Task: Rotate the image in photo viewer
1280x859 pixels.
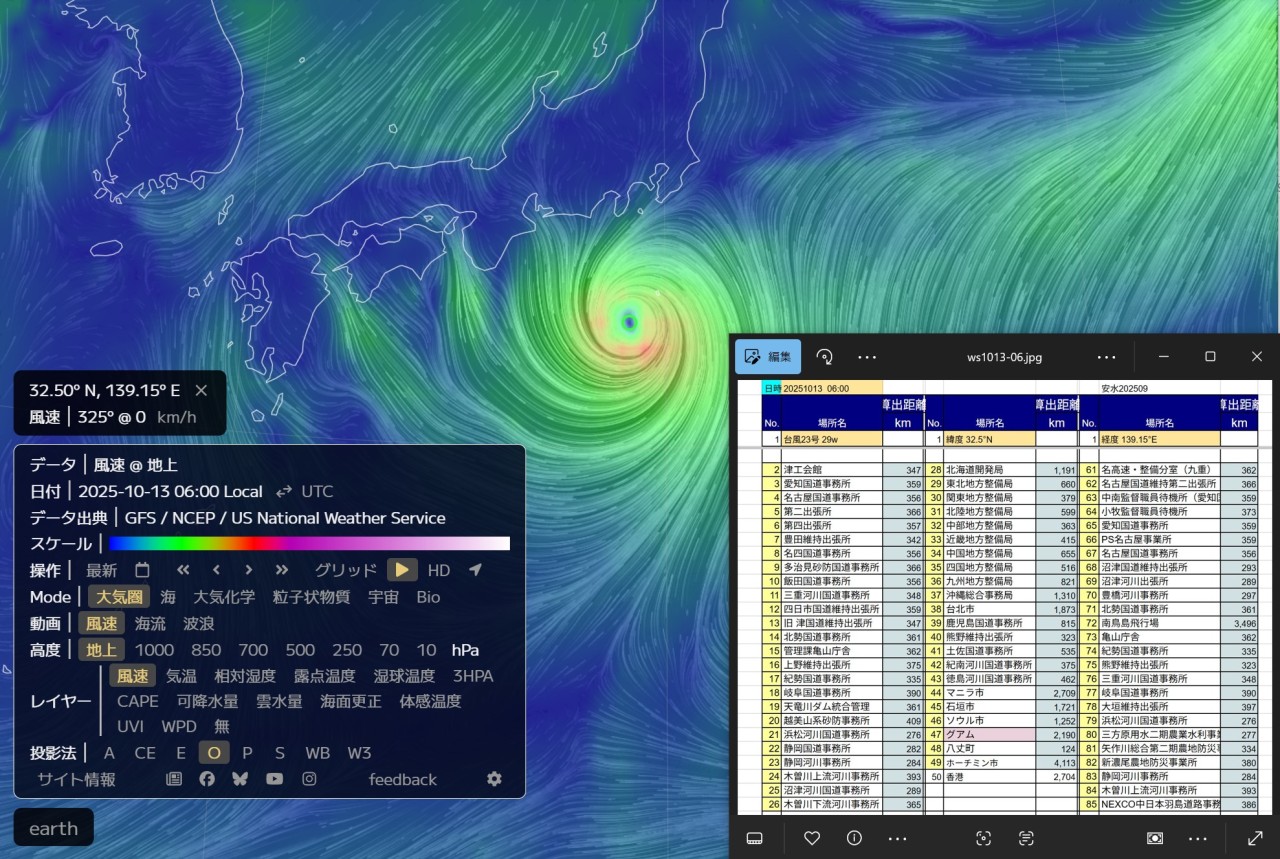Action: coord(825,357)
